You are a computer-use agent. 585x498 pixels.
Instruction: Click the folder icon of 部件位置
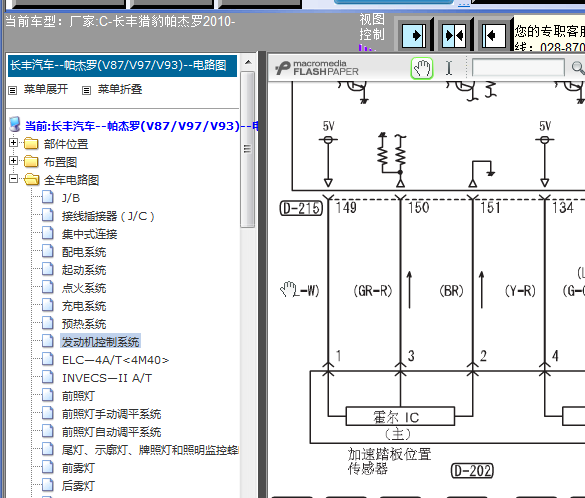click(31, 143)
